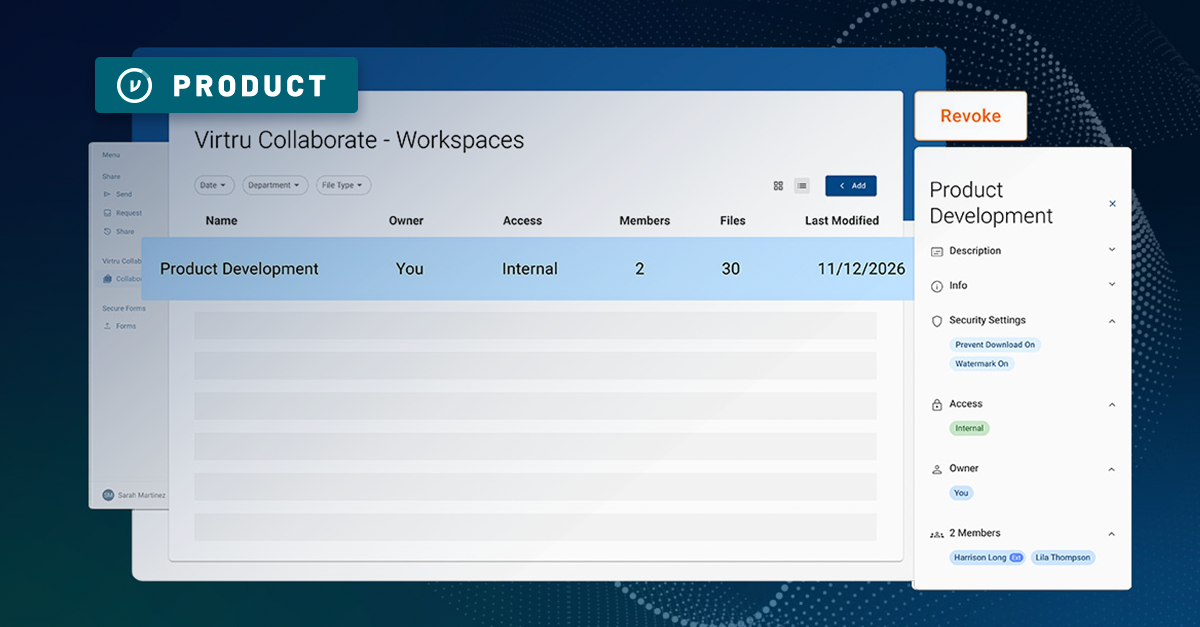1200x627 pixels.
Task: Switch to list view icon
Action: tap(802, 186)
